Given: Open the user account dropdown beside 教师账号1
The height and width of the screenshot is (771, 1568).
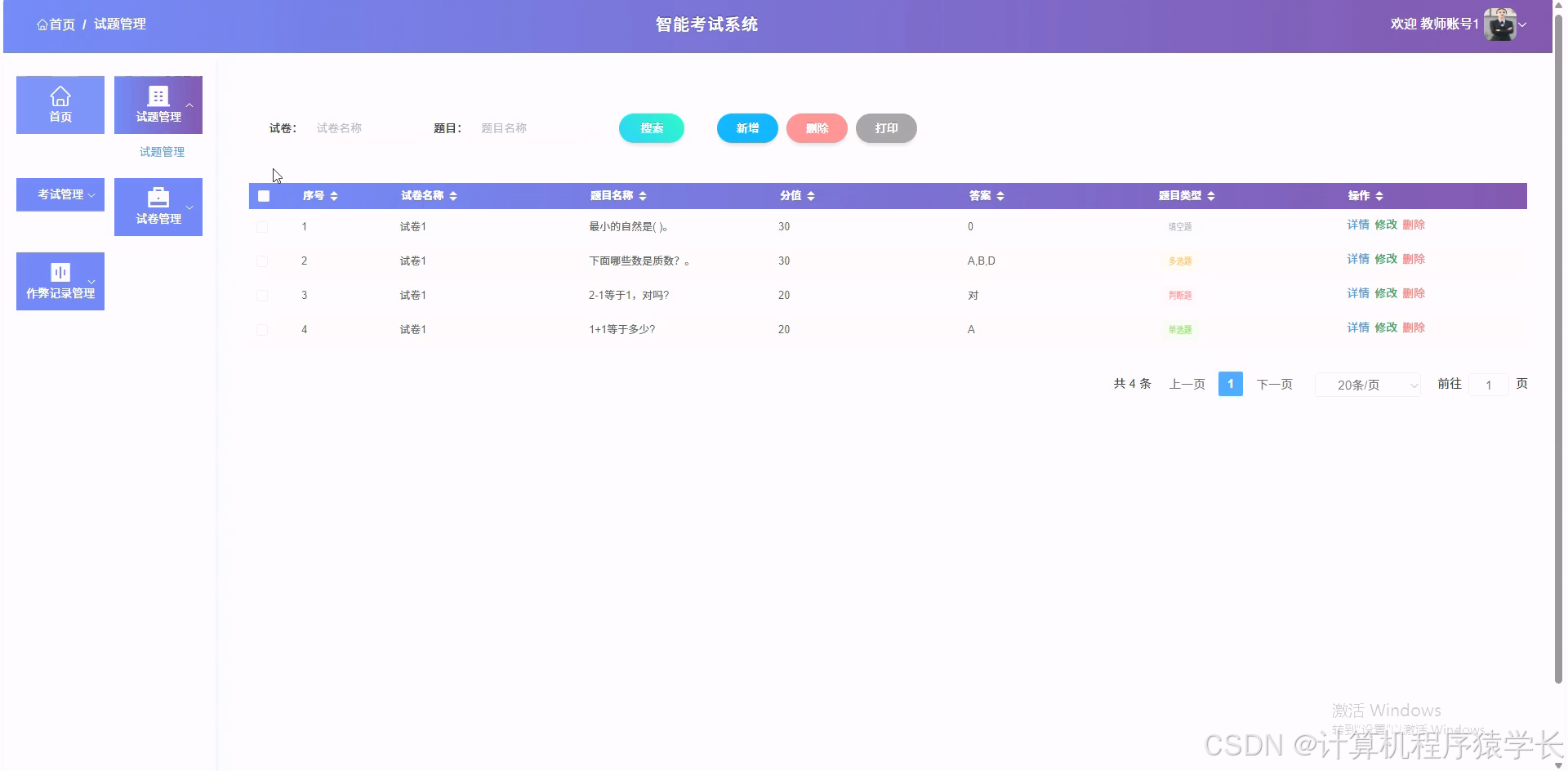Looking at the screenshot, I should point(1524,25).
